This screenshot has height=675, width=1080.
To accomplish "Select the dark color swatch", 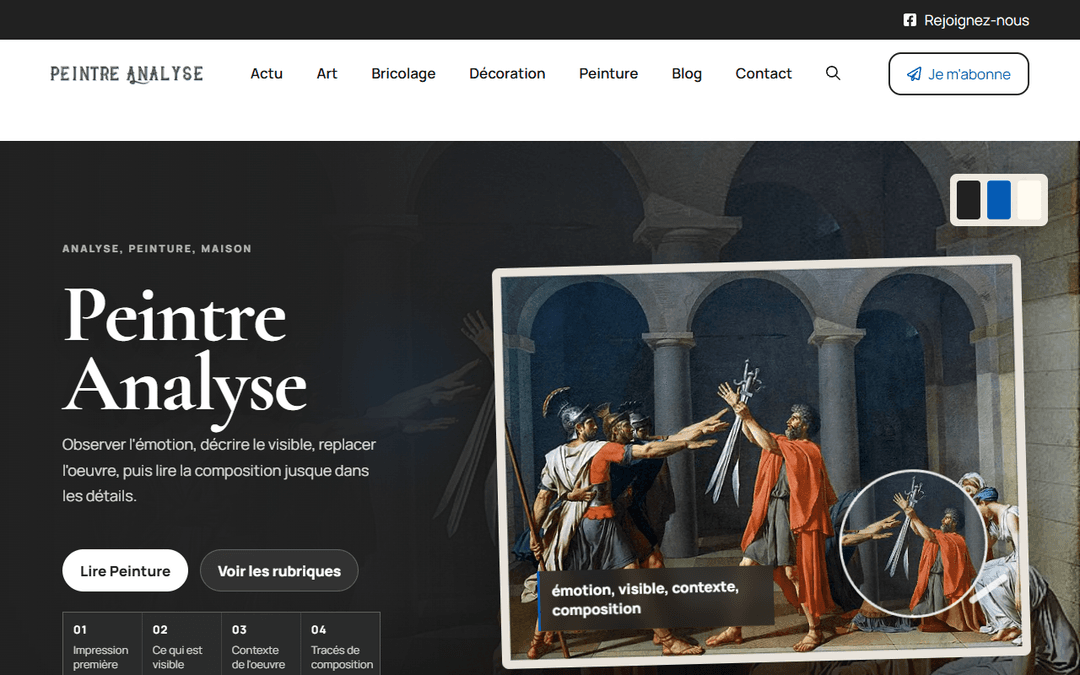I will coord(968,200).
